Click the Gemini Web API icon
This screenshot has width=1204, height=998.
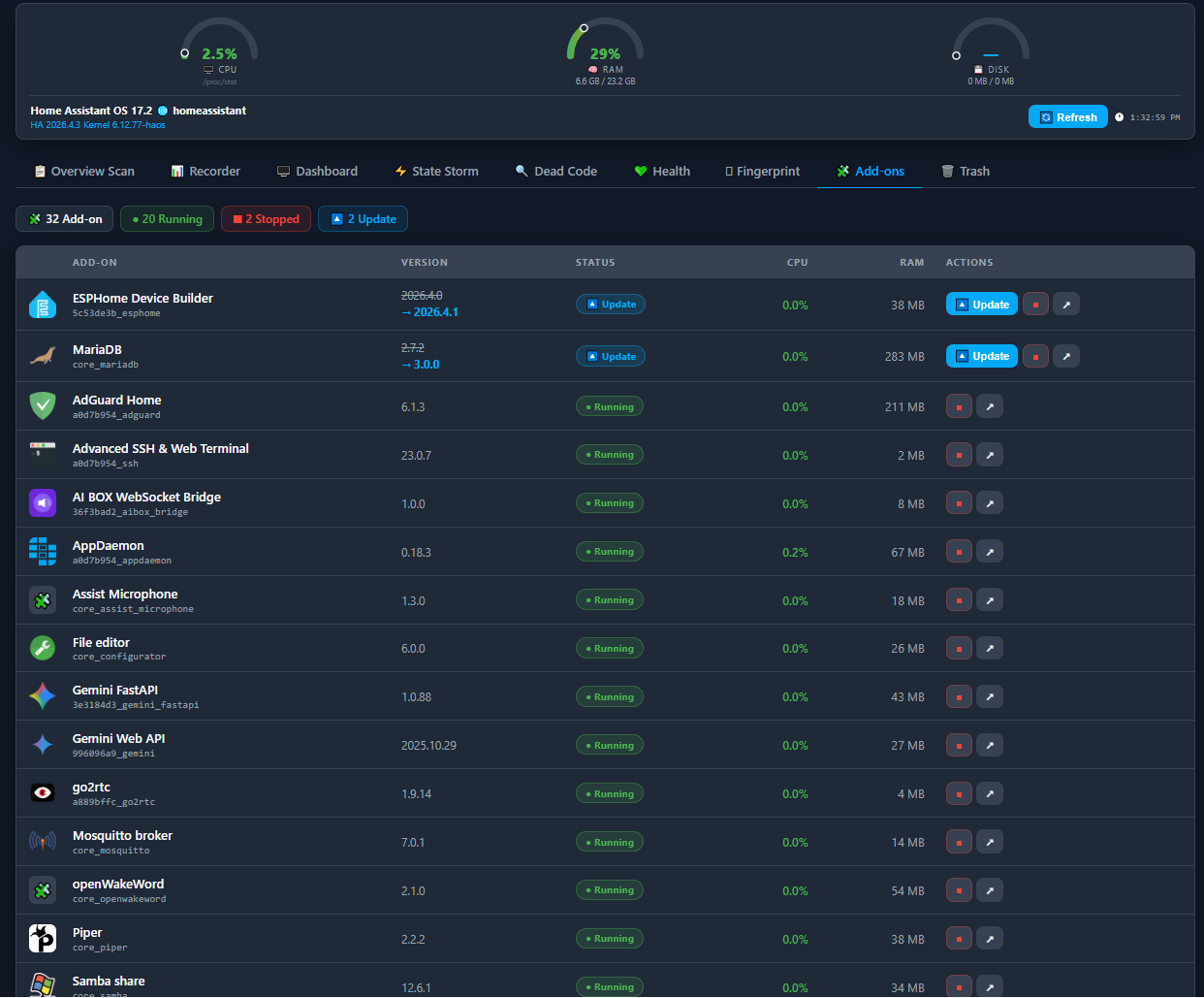point(43,745)
